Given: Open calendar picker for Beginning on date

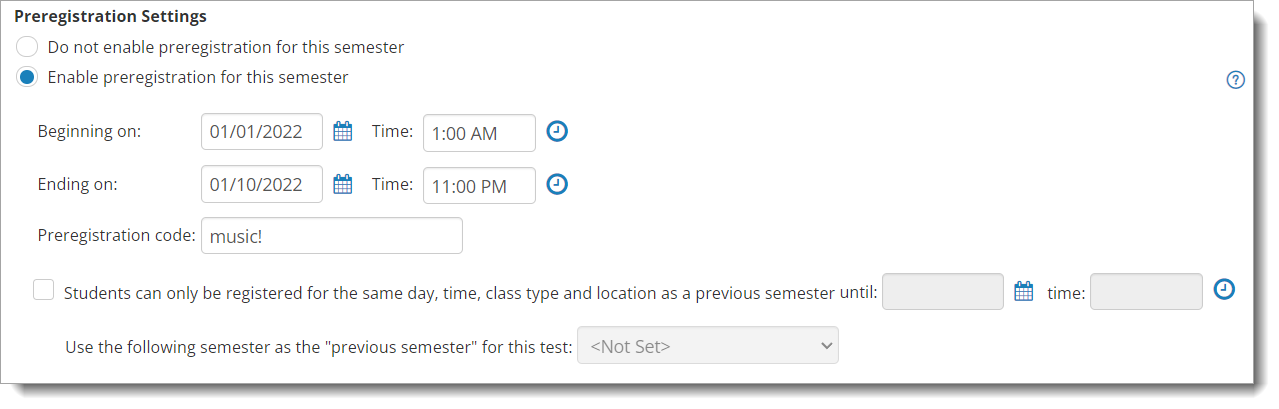Looking at the screenshot, I should (x=343, y=131).
